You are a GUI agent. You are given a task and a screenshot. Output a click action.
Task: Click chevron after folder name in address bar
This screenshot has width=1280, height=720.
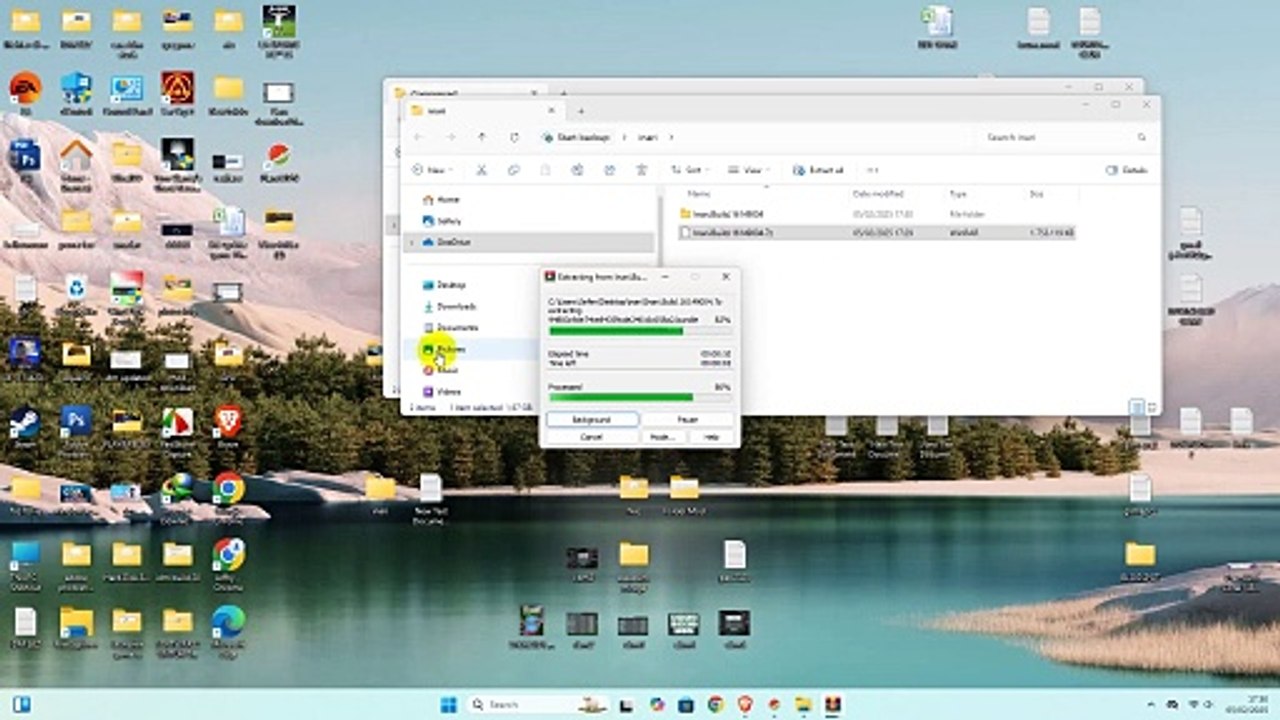(x=671, y=137)
